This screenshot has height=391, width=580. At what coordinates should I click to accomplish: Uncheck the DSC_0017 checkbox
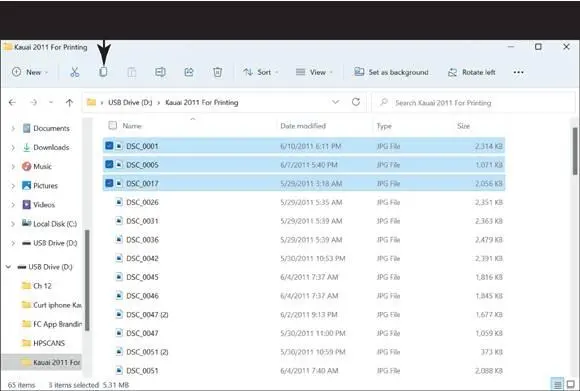109,183
